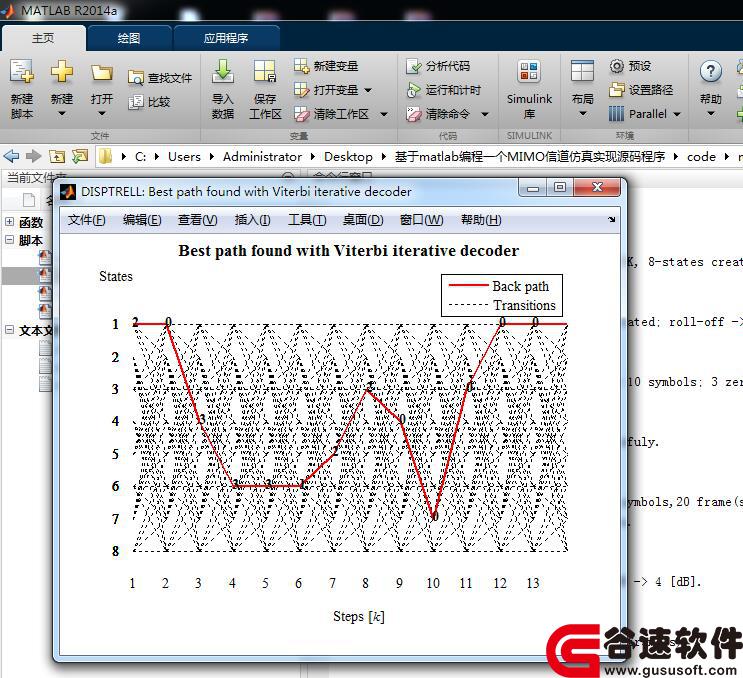The width and height of the screenshot is (743, 678).
Task: Open 插入(I) menu in figure window
Action: point(253,220)
